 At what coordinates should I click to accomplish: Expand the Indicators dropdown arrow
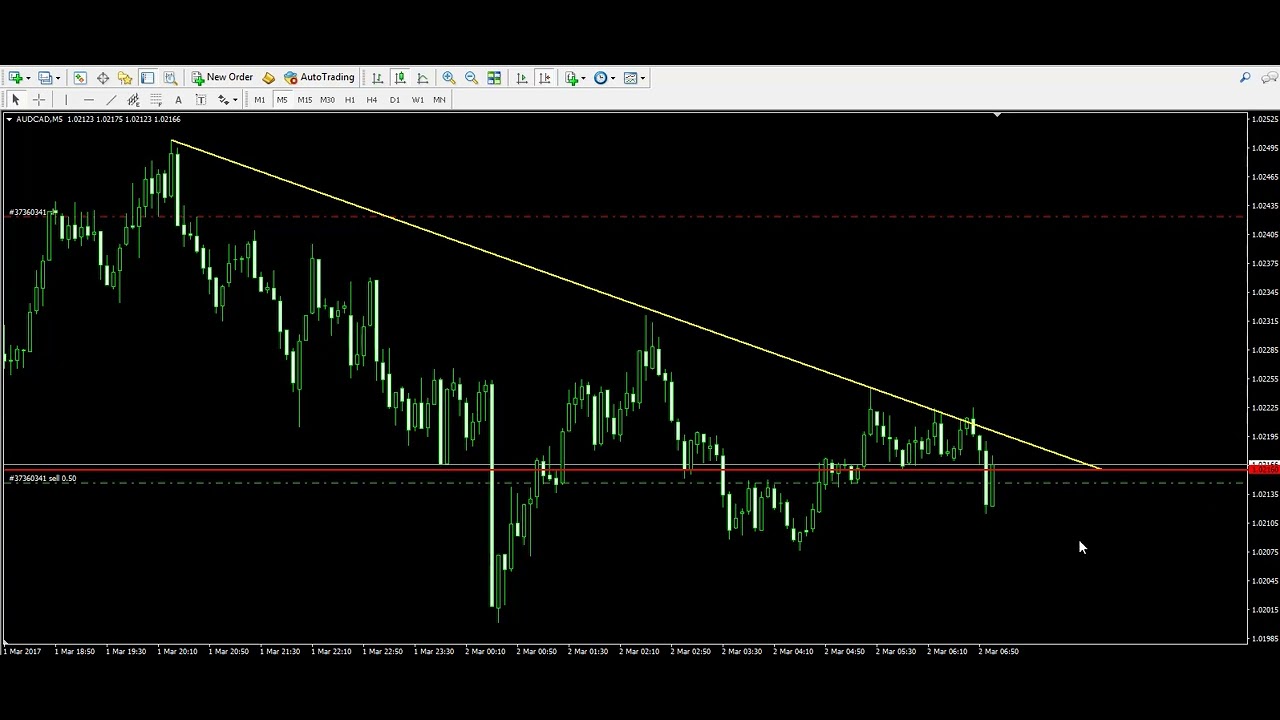click(583, 78)
